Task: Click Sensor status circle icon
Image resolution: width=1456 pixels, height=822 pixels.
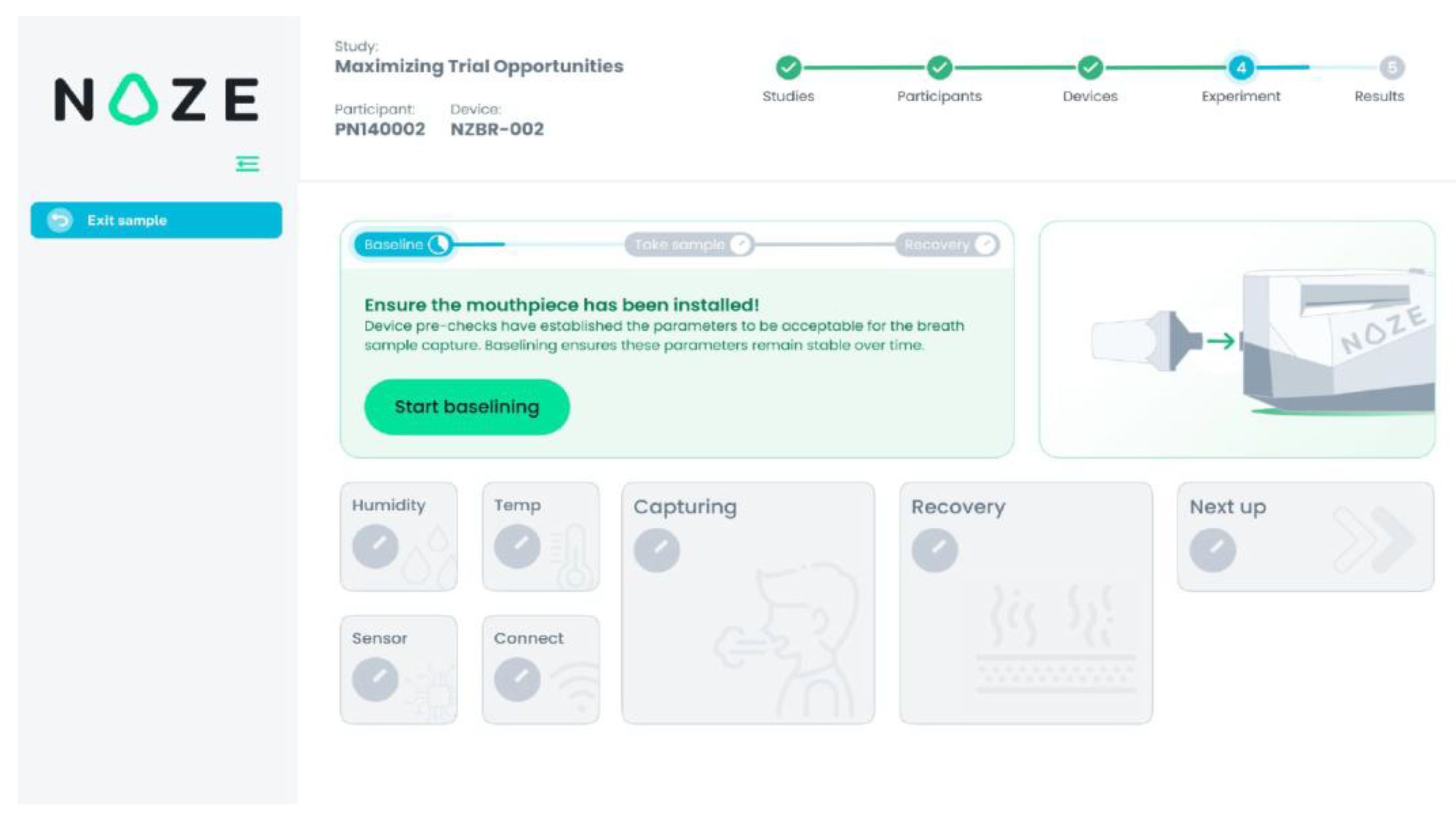Action: (375, 679)
